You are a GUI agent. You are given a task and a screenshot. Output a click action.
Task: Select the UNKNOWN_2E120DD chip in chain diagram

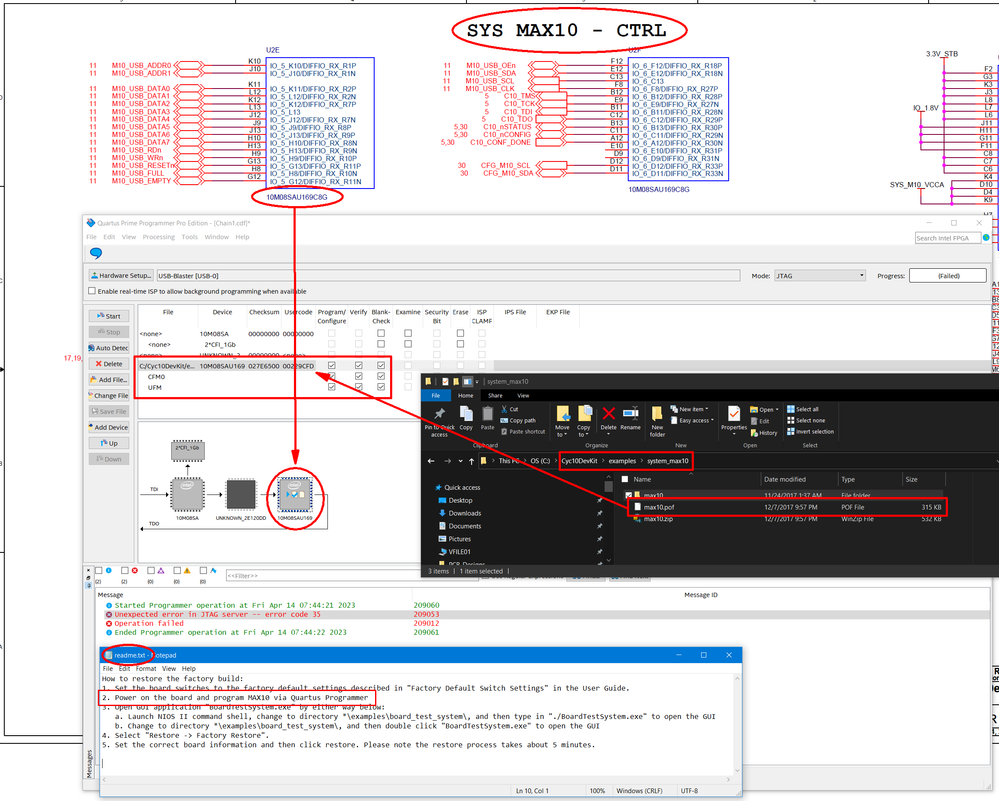pyautogui.click(x=241, y=494)
